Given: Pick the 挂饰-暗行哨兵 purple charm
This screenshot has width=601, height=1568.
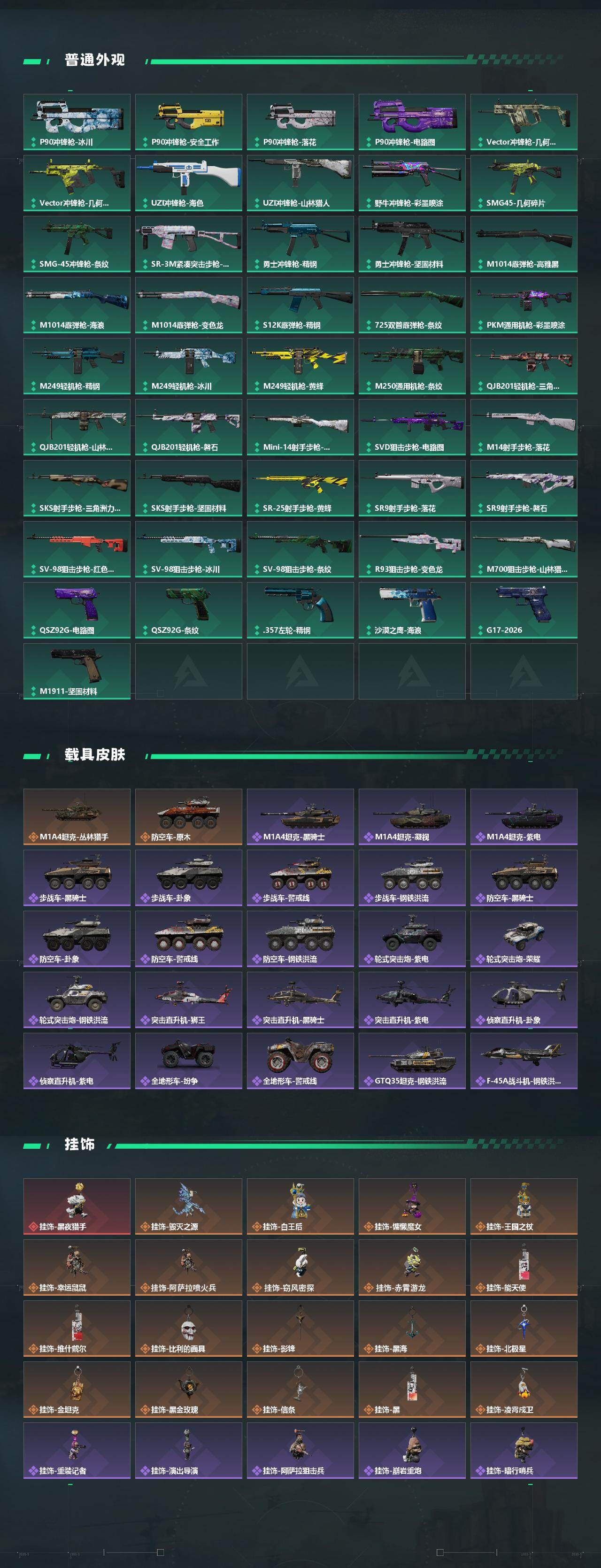Looking at the screenshot, I should tap(524, 1451).
